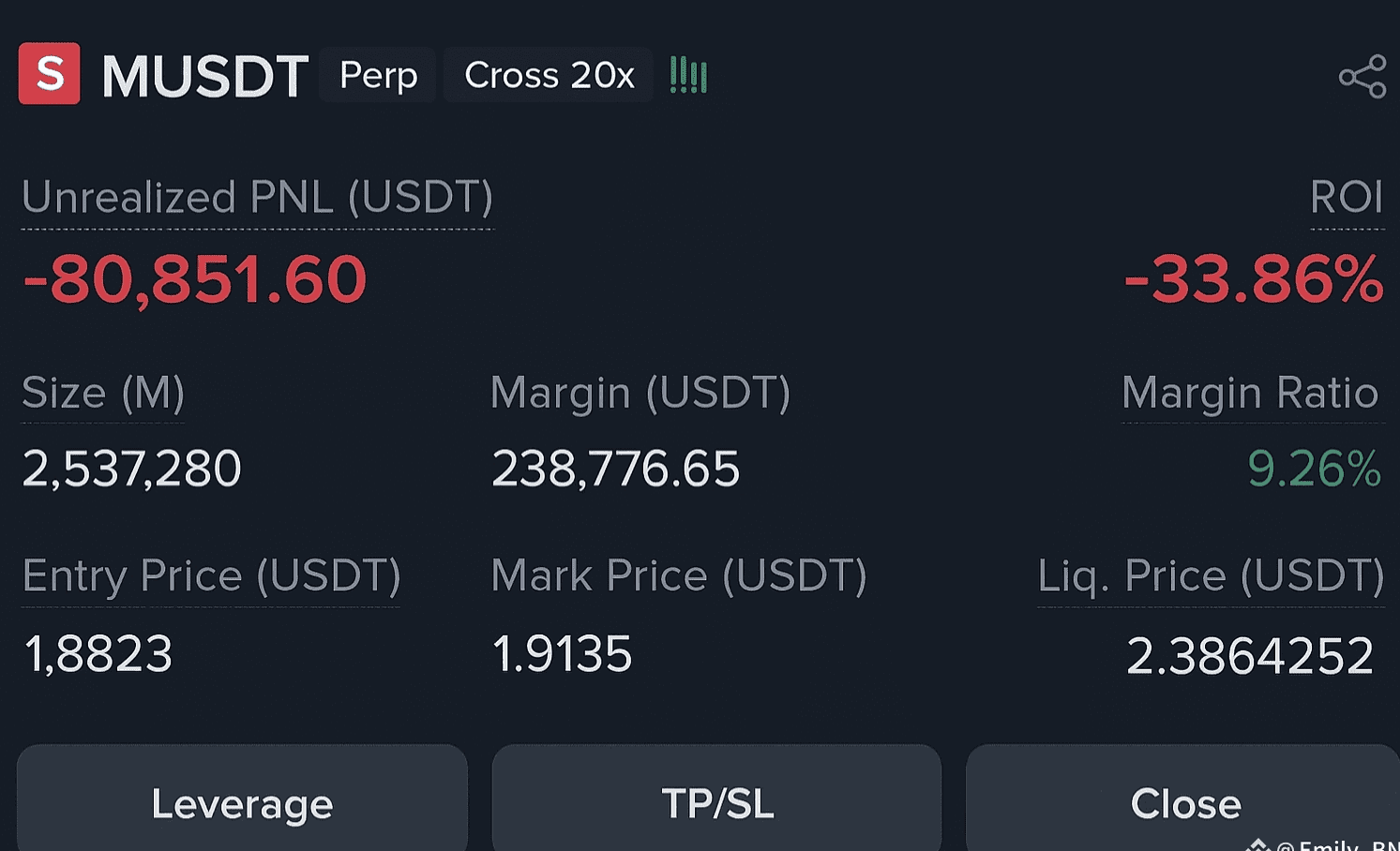
Task: Tap the 9.26% margin ratio value
Action: [x=1314, y=469]
